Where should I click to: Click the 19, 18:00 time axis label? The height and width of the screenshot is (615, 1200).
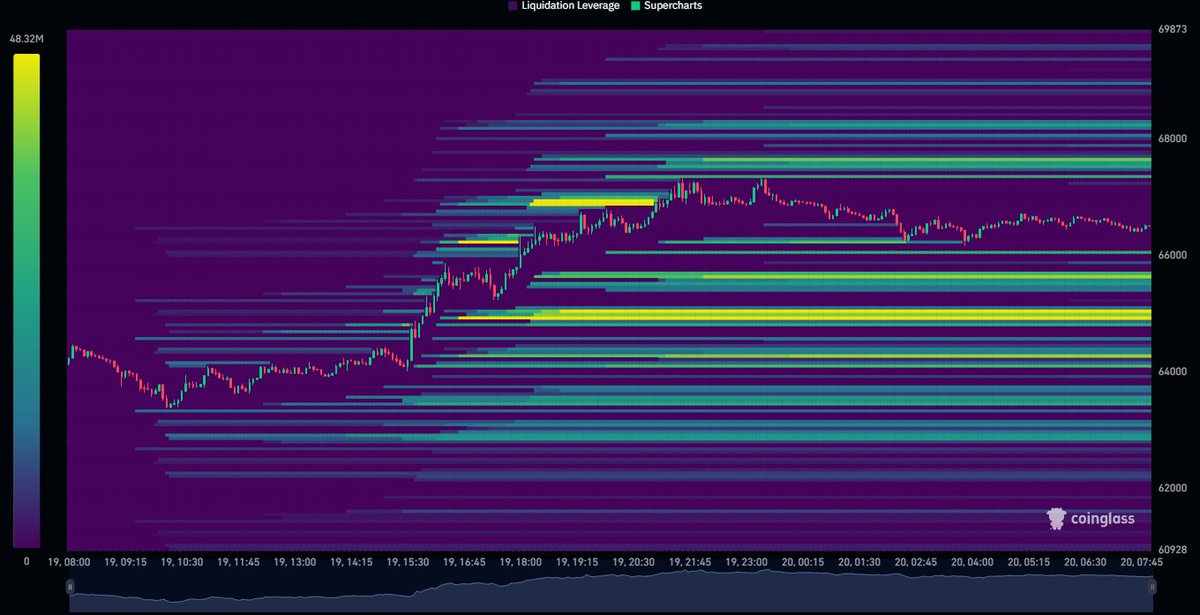(522, 563)
